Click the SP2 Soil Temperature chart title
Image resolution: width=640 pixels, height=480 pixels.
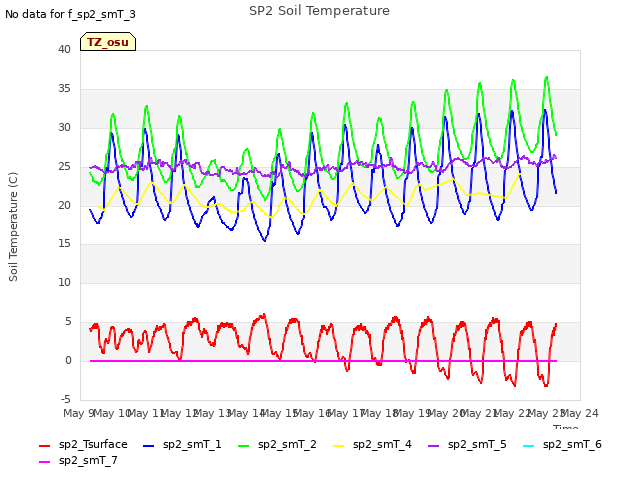point(319,11)
